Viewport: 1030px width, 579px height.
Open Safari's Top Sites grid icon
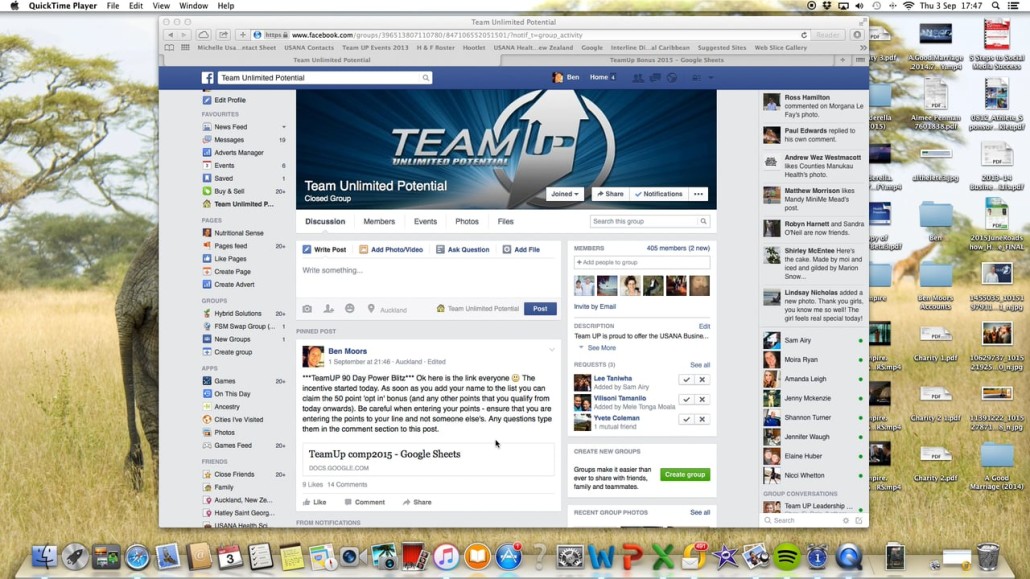point(185,47)
